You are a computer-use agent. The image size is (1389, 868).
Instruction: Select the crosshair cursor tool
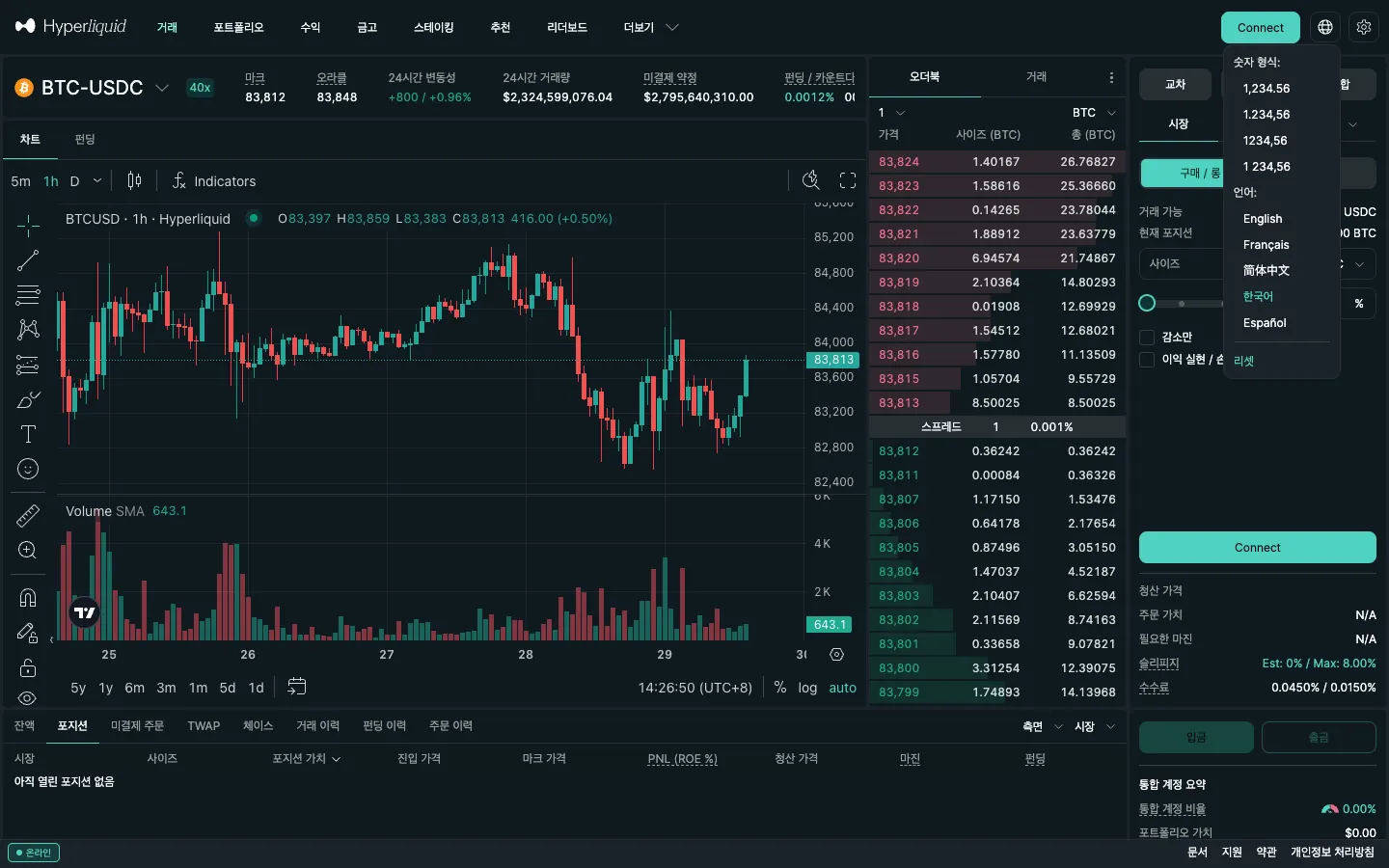[x=28, y=225]
